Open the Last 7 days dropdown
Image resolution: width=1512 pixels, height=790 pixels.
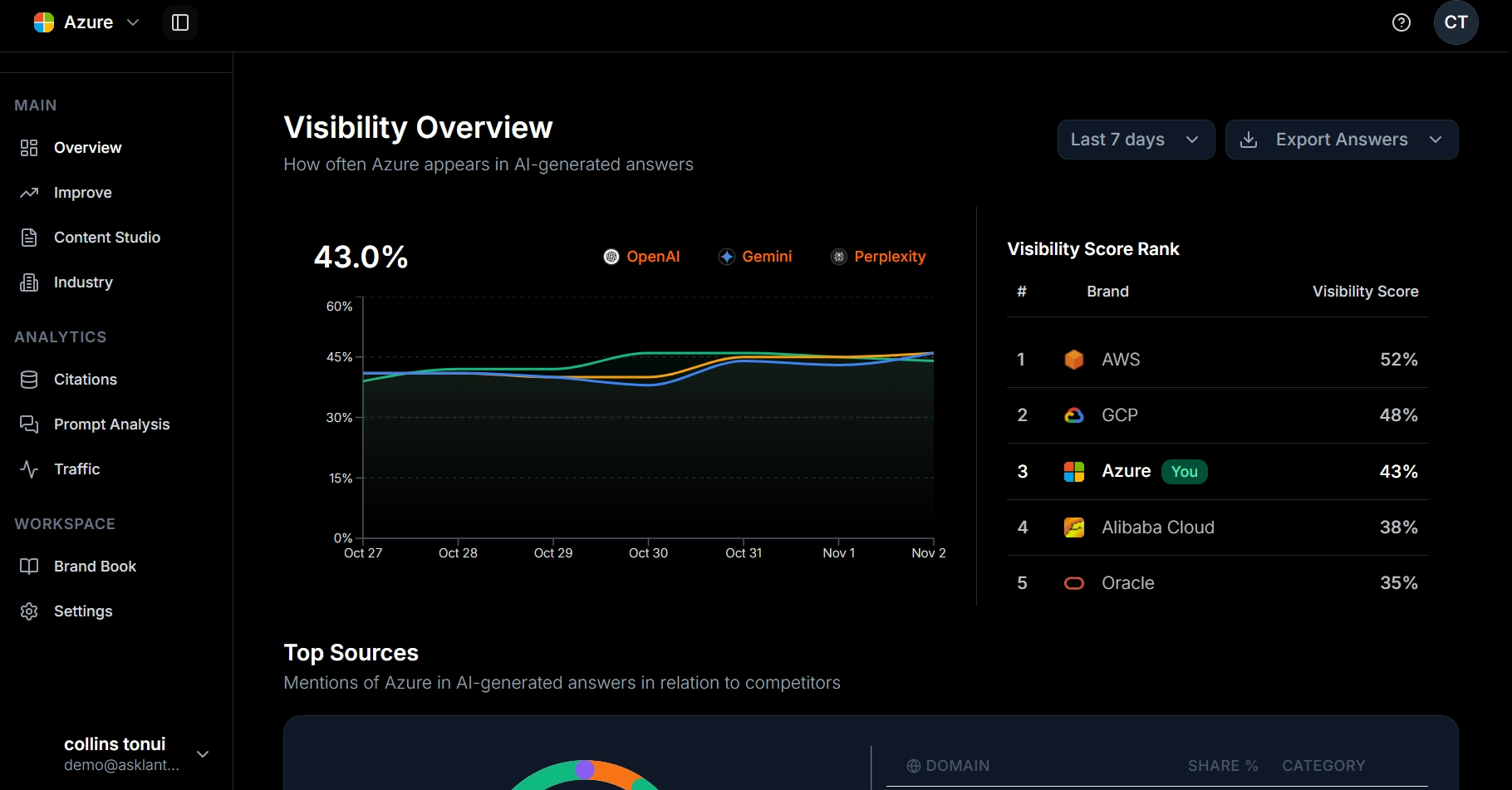[1136, 140]
